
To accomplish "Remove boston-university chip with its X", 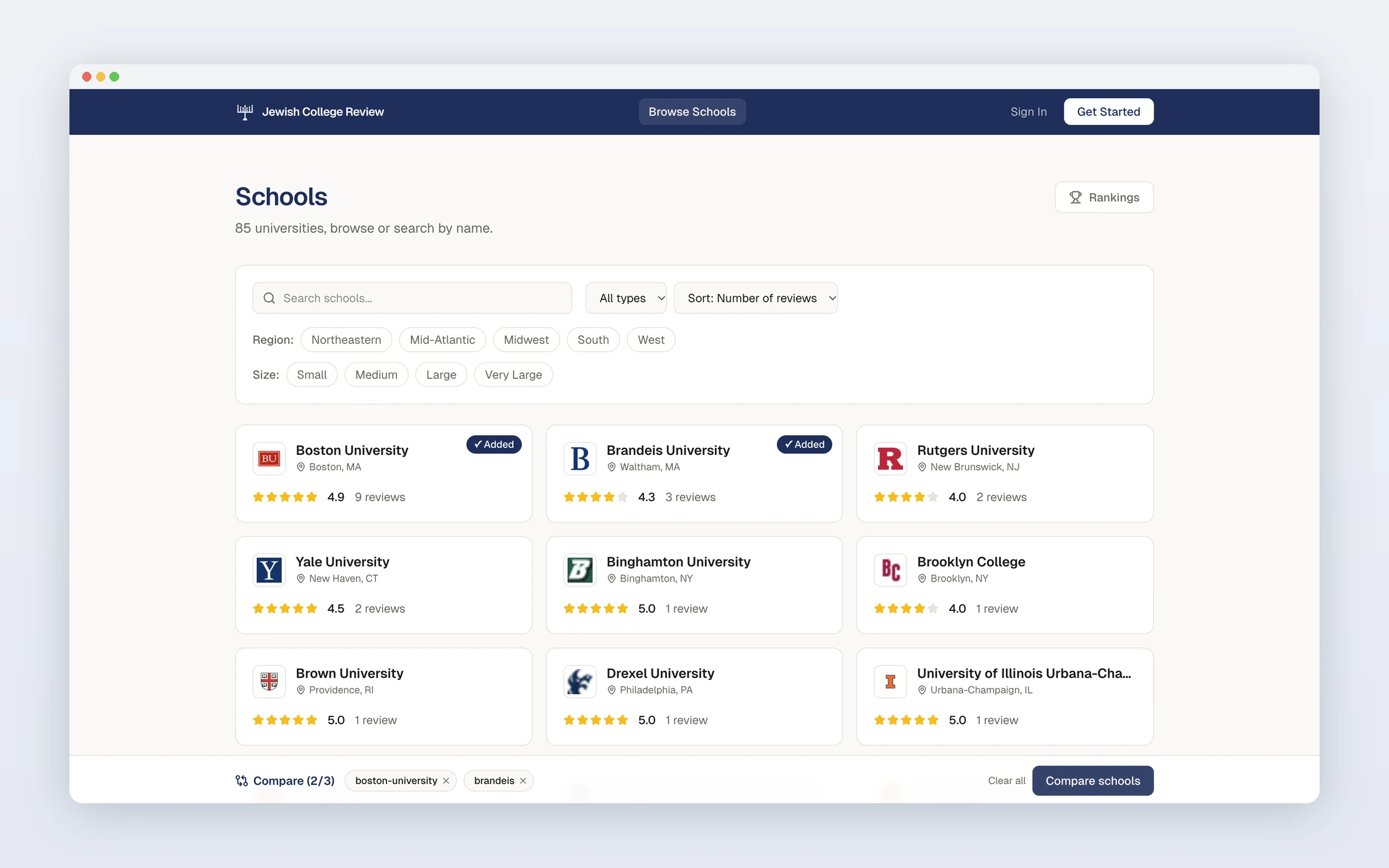I will [446, 781].
